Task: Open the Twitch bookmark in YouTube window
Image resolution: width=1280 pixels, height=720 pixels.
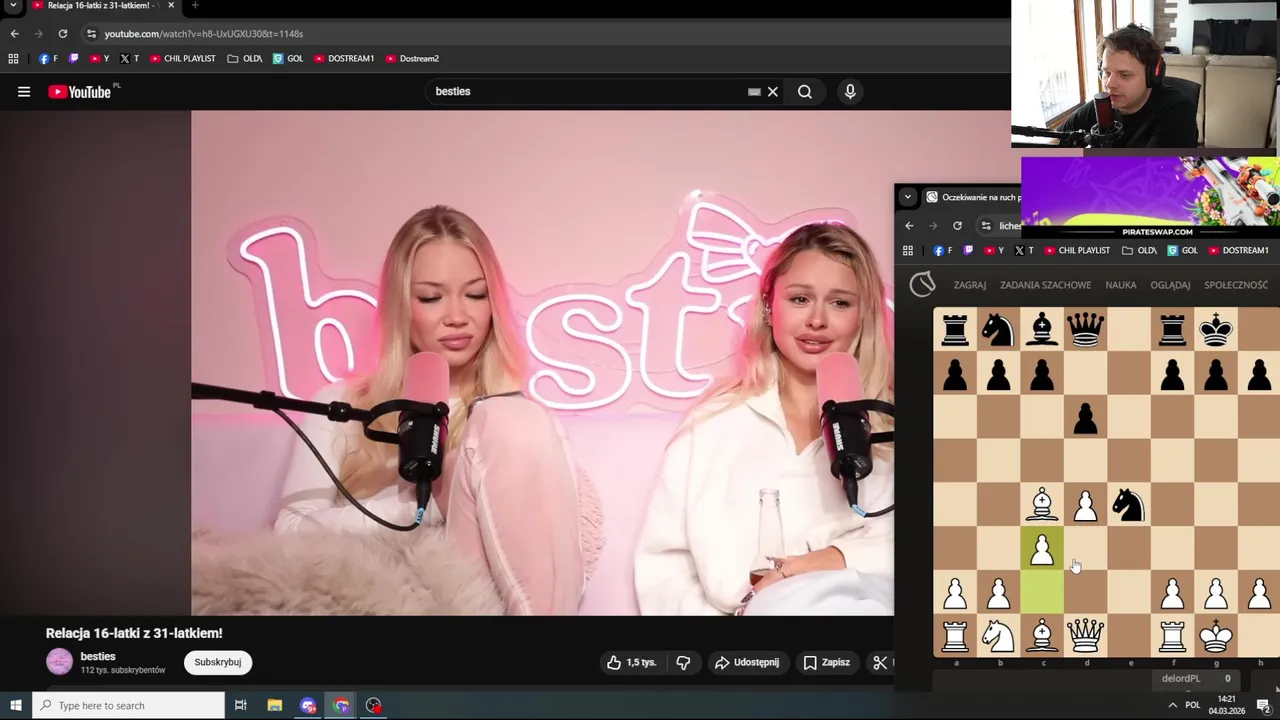Action: click(x=73, y=59)
